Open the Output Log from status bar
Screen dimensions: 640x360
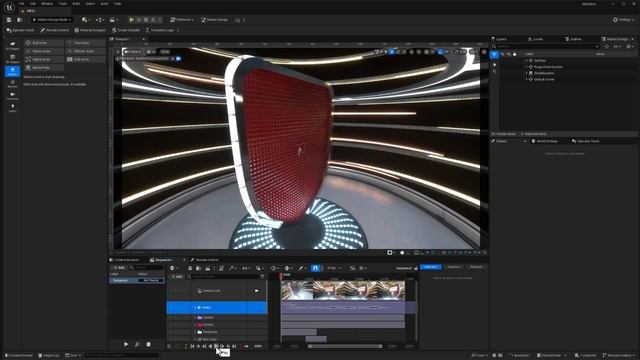tap(49, 356)
